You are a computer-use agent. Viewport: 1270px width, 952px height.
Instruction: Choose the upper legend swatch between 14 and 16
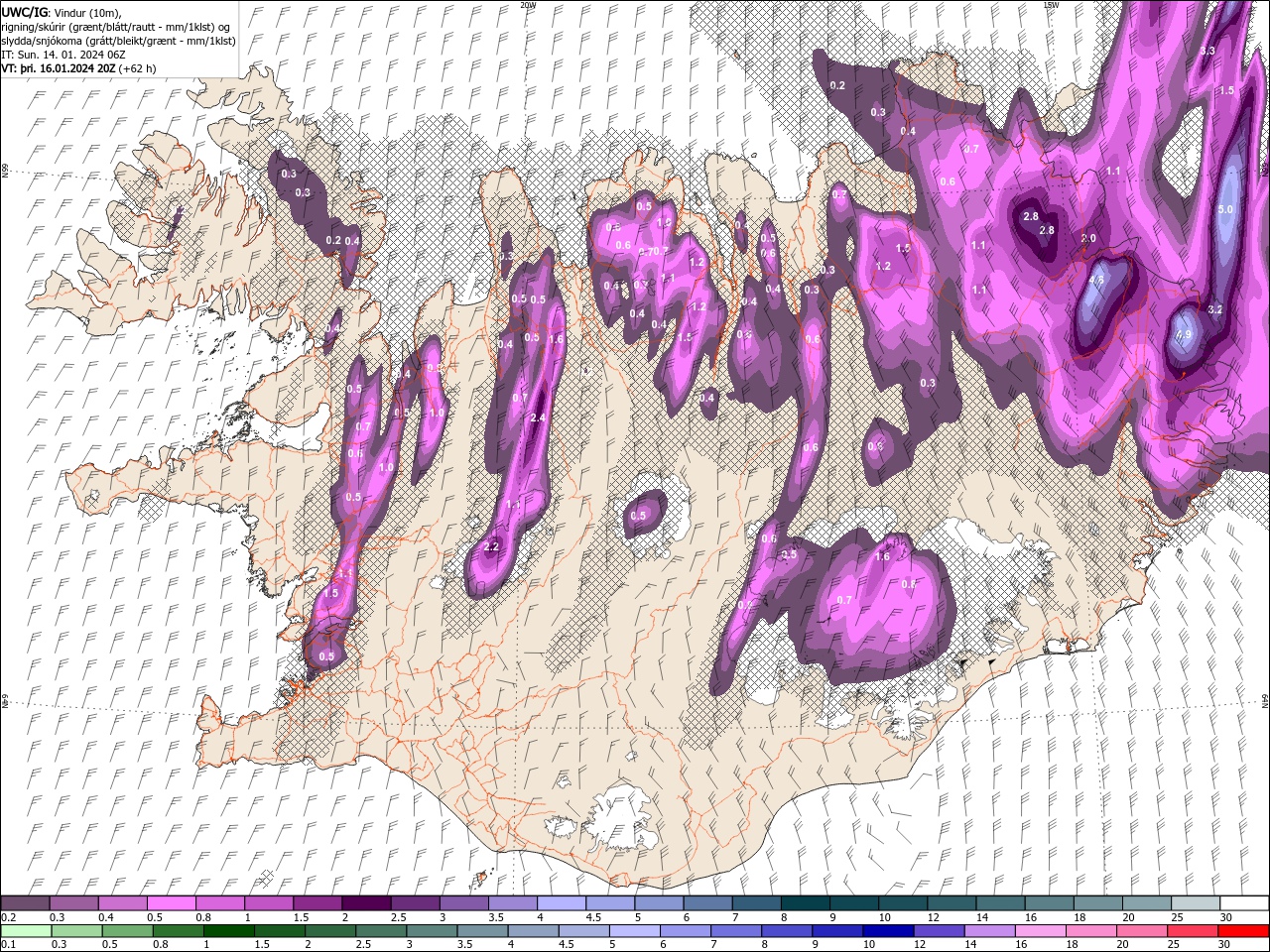(x=1000, y=903)
